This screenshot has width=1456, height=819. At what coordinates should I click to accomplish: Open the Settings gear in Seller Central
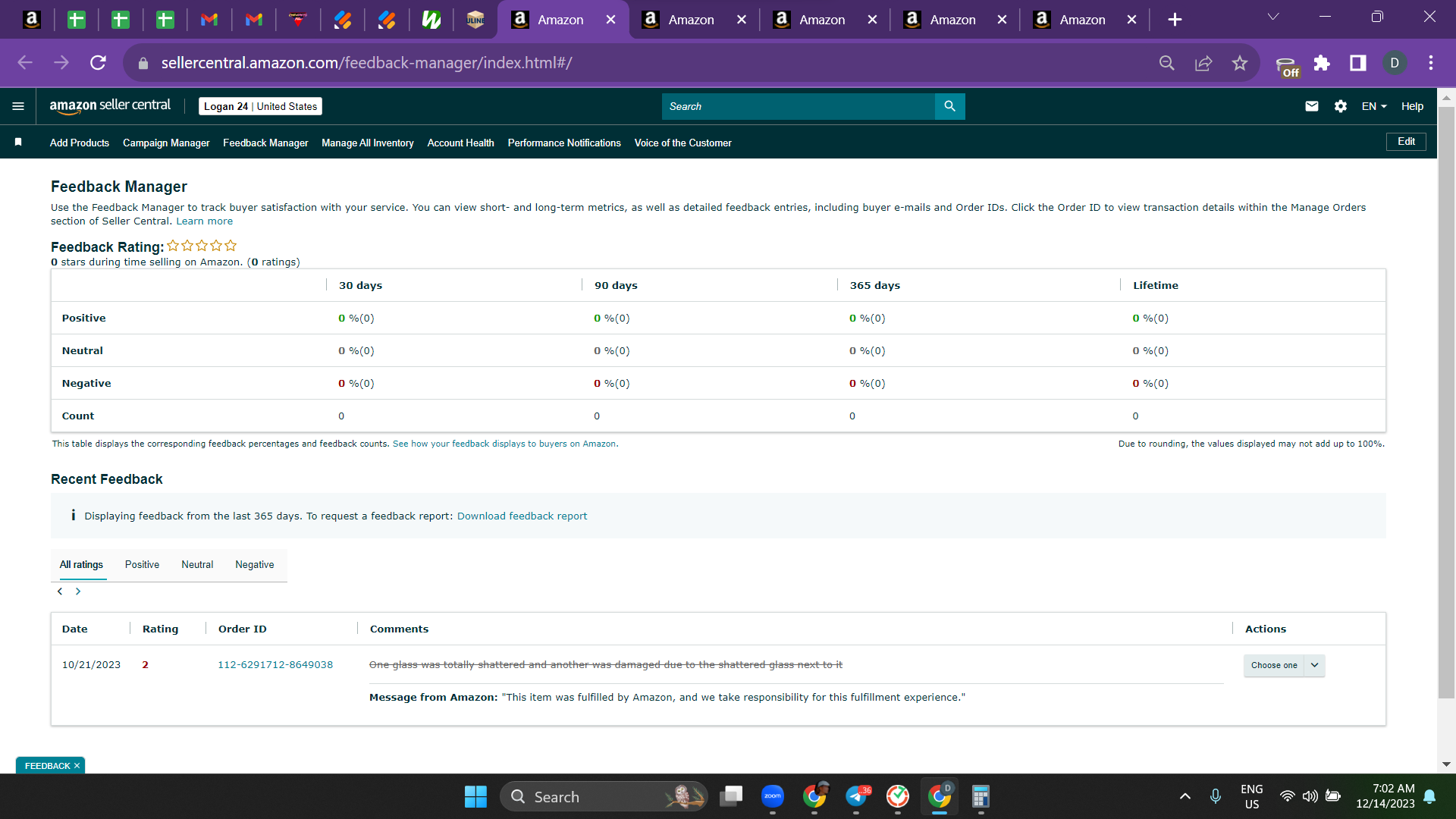1341,106
